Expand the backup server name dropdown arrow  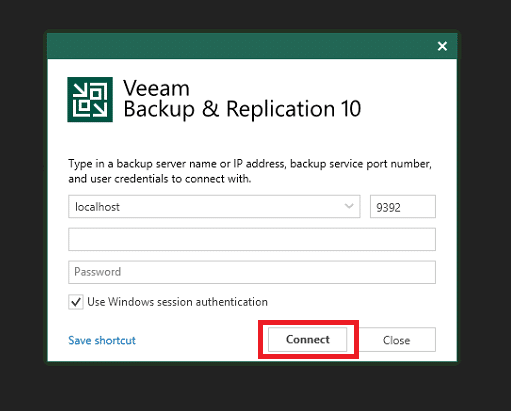pyautogui.click(x=349, y=206)
